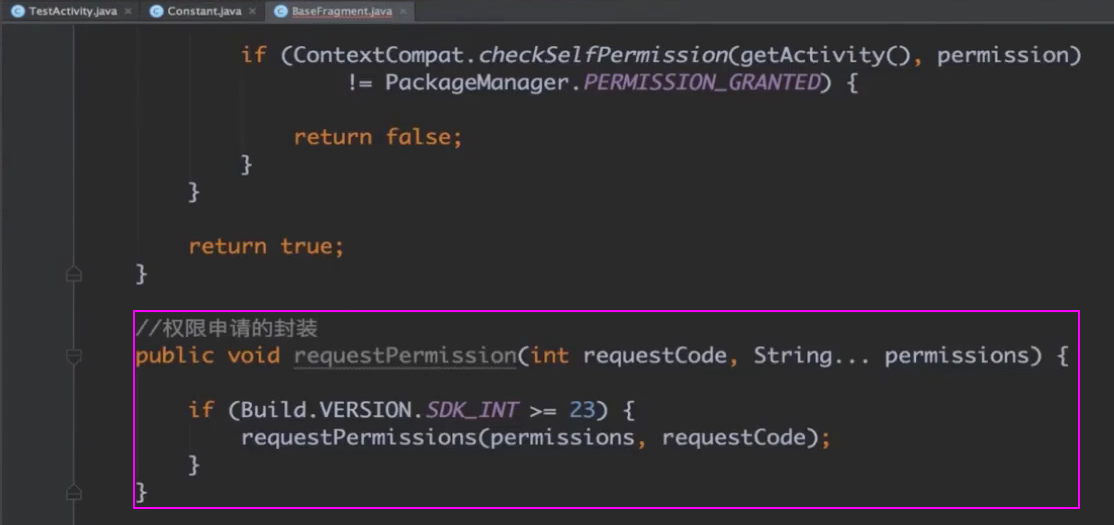Click fold end marker below return true
The image size is (1114, 525).
click(73, 274)
